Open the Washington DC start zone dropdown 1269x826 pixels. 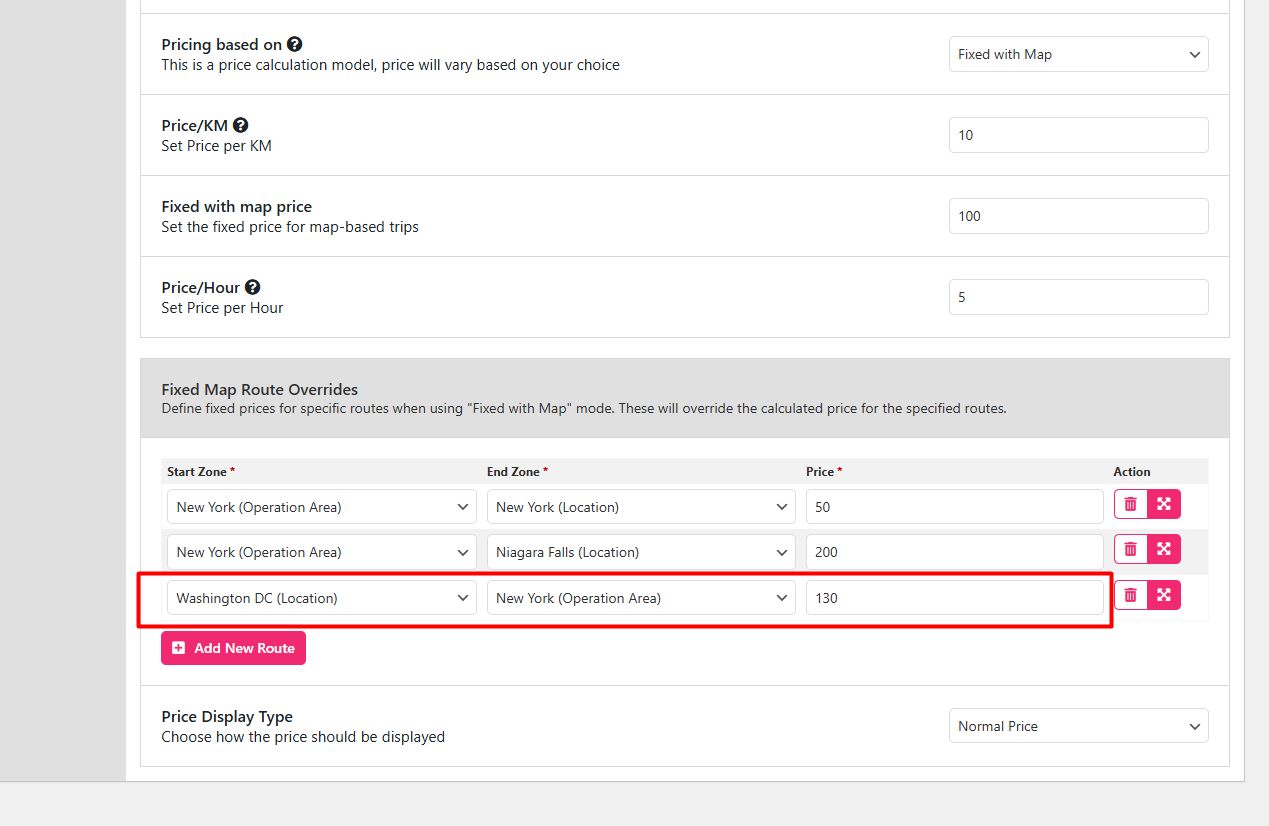(x=321, y=598)
